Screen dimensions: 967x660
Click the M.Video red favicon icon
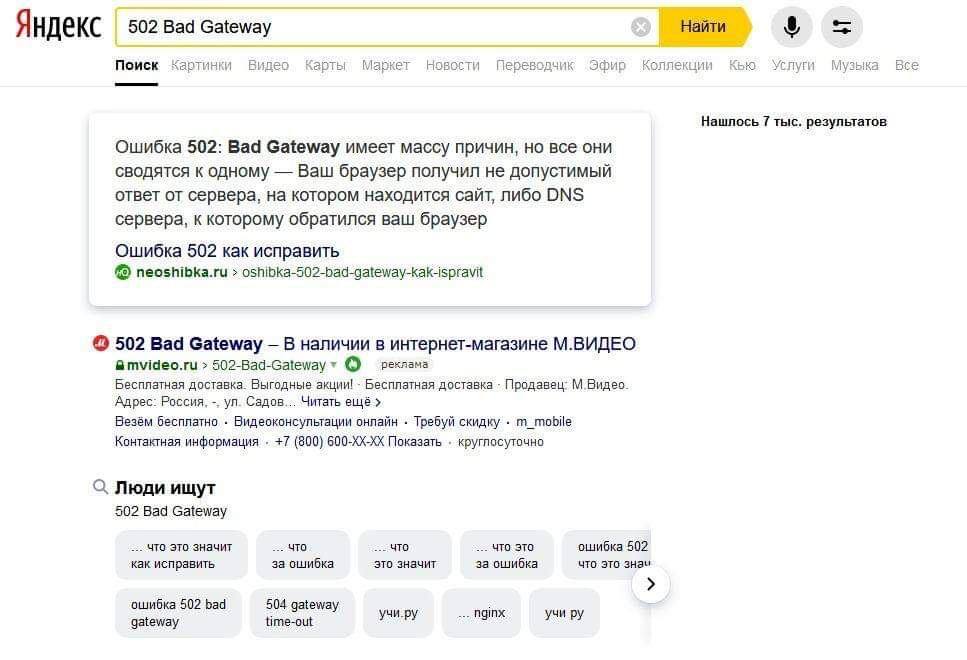100,344
